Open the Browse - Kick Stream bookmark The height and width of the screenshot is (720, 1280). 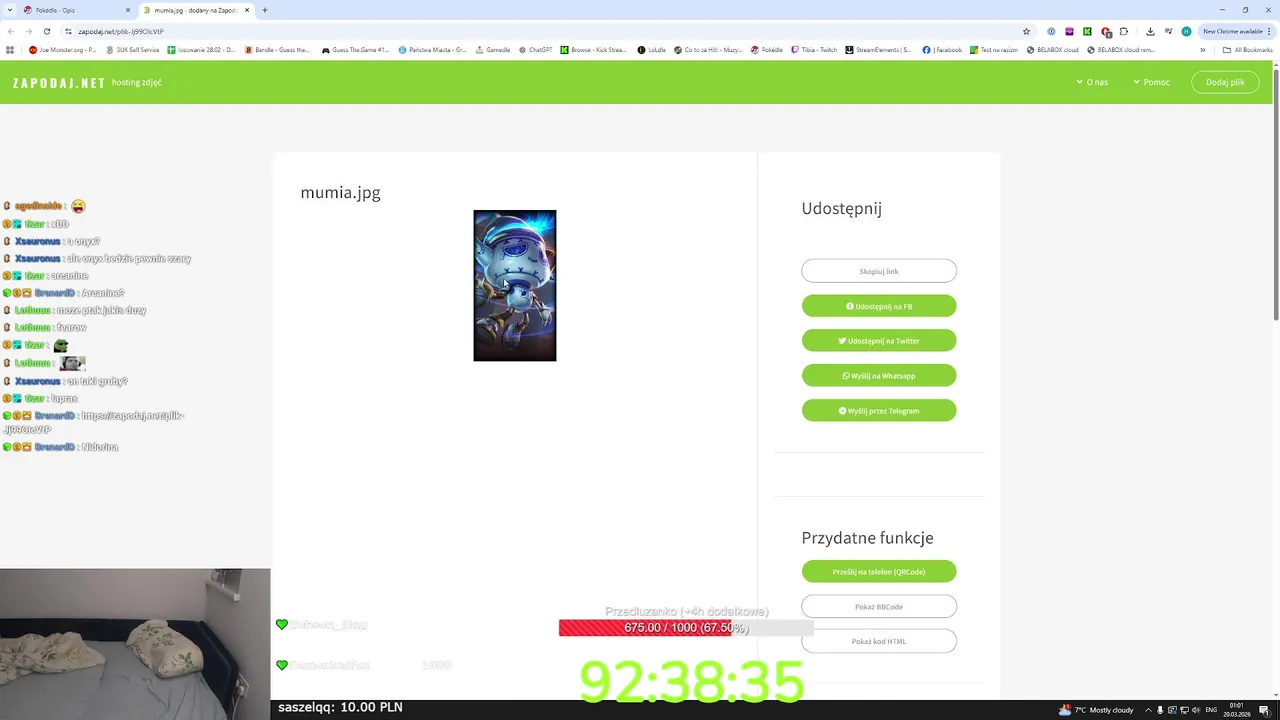tap(593, 50)
